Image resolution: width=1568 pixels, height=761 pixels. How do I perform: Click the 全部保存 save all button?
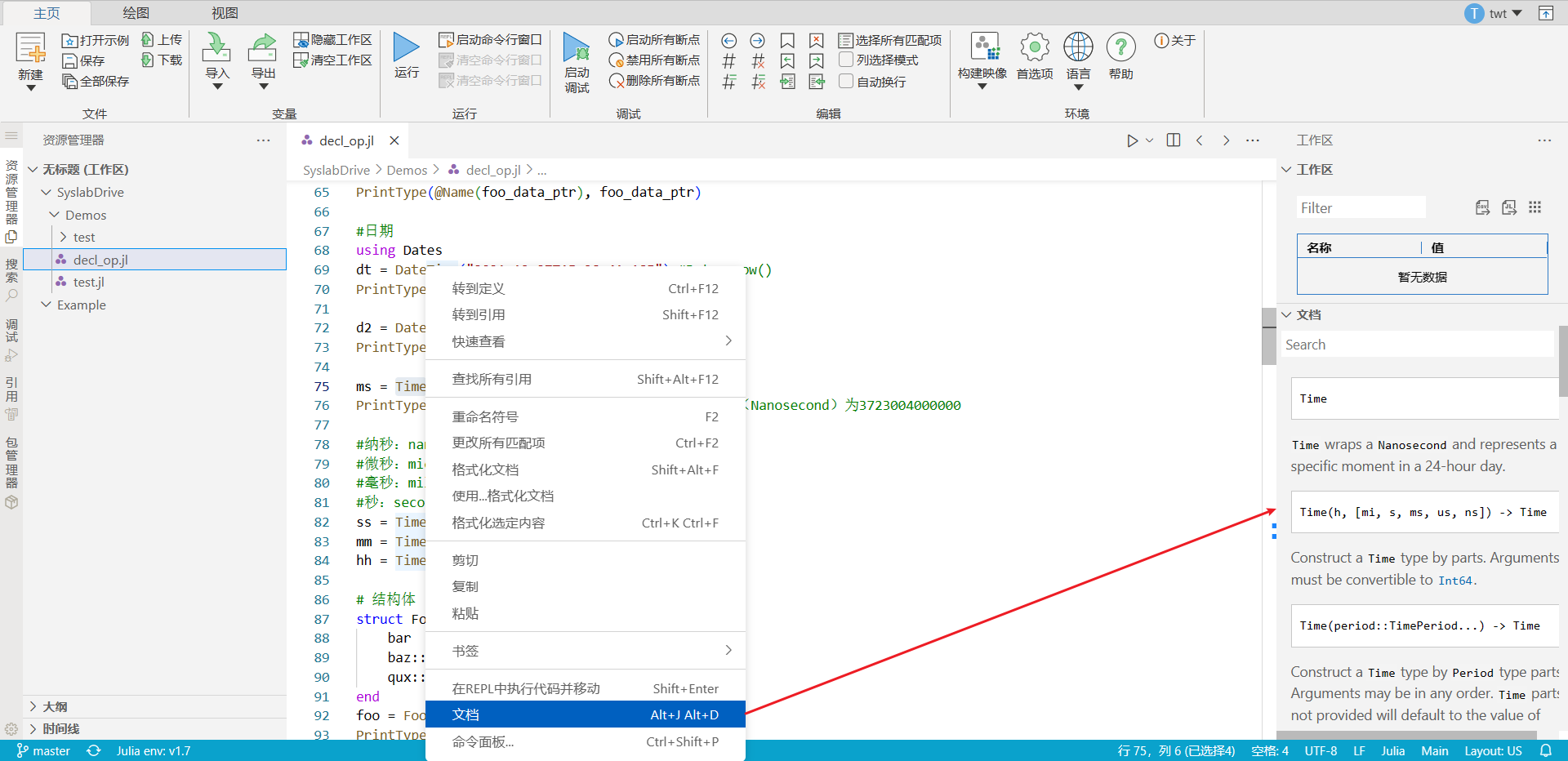pos(96,82)
